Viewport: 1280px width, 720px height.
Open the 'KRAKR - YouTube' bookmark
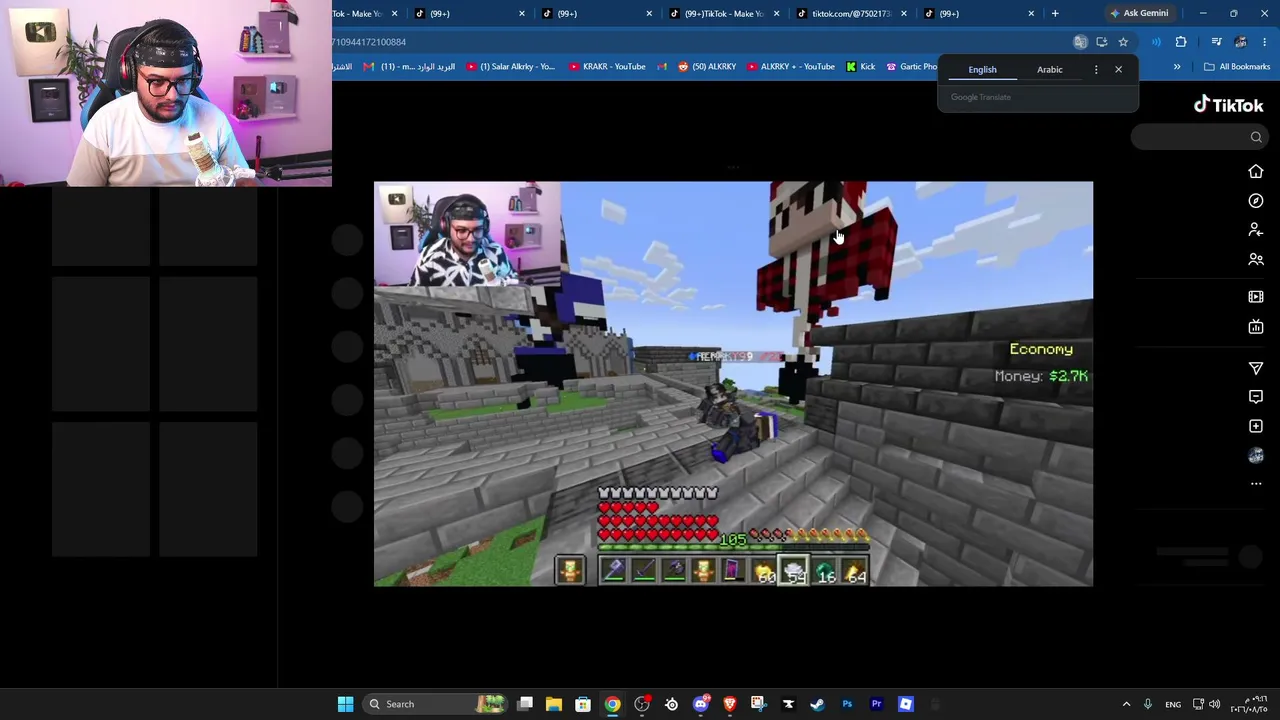(x=607, y=67)
